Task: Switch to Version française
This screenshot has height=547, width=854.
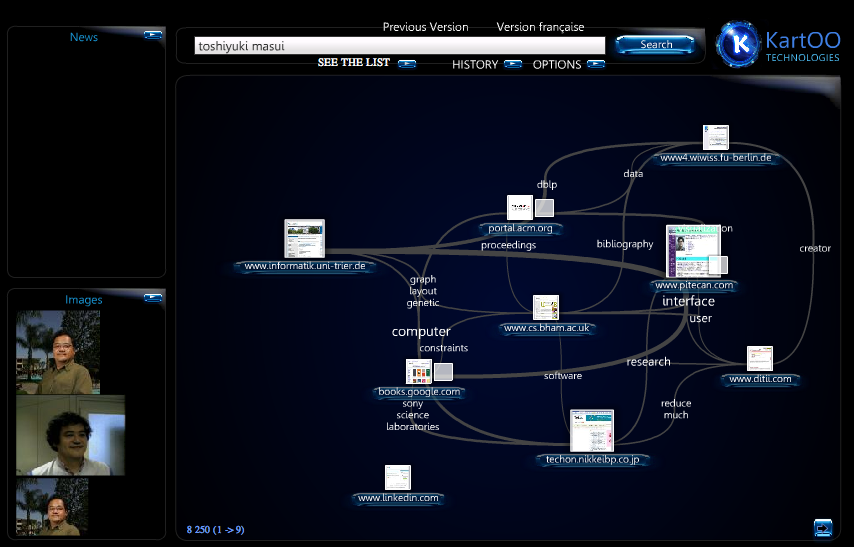Action: (540, 27)
